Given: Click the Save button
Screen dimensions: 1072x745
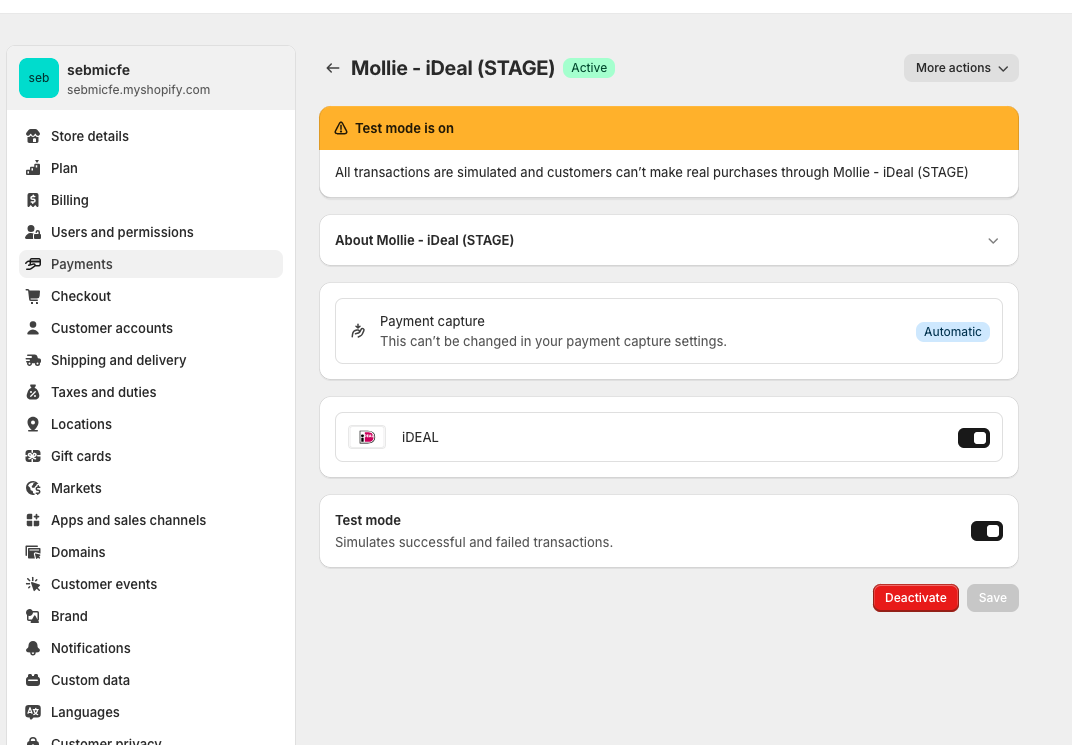Looking at the screenshot, I should pos(993,598).
